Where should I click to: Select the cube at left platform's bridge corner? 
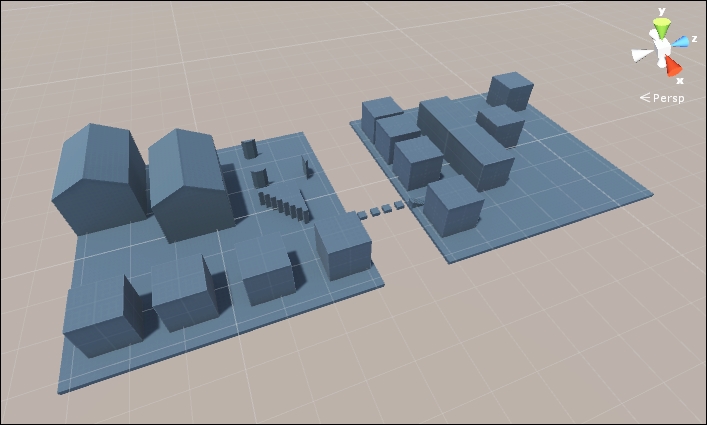click(x=344, y=246)
